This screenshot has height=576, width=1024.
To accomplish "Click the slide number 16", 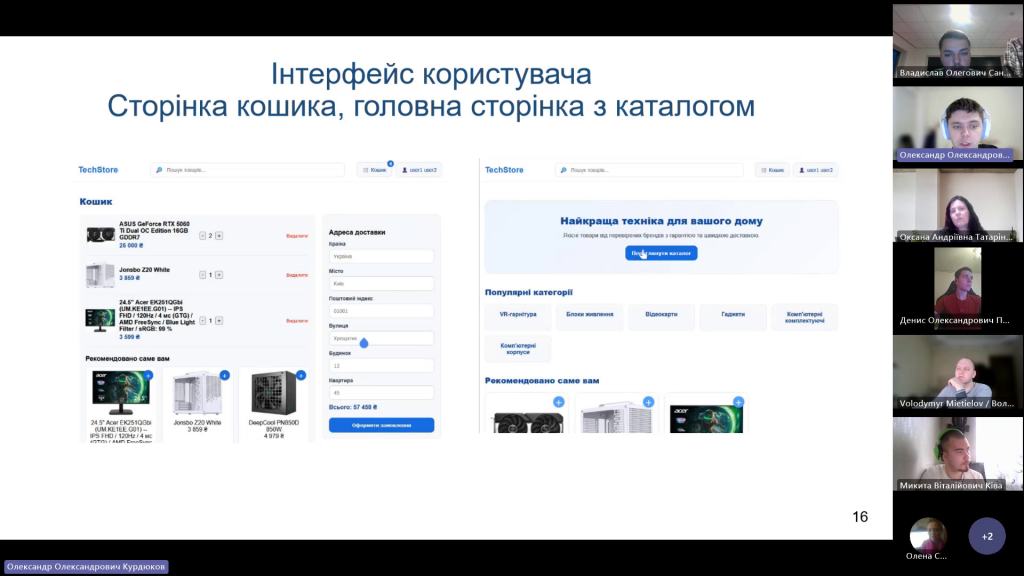I will [x=860, y=517].
